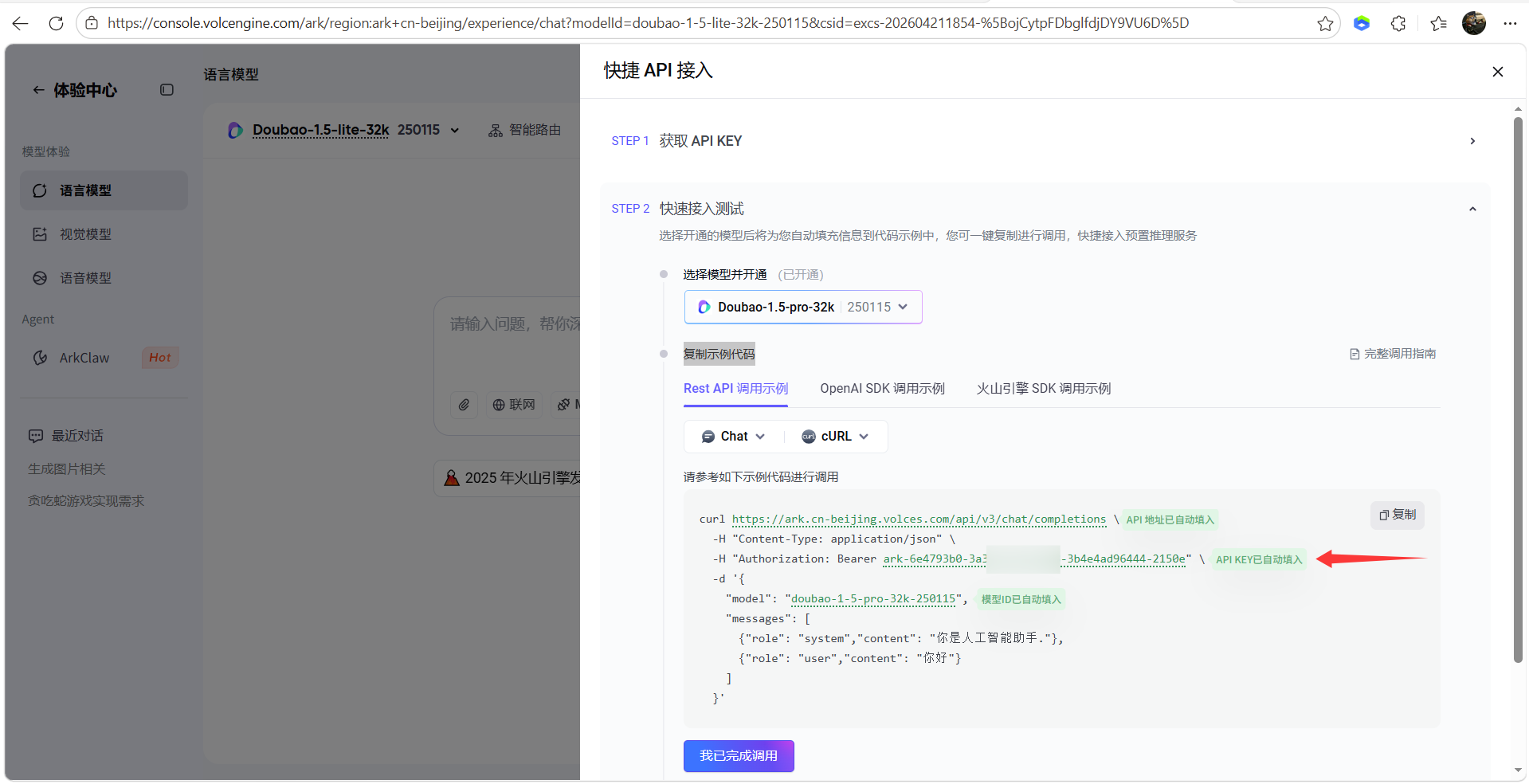The height and width of the screenshot is (784, 1529).
Task: Collapse the sidebar with the panel icon
Action: pos(167,90)
